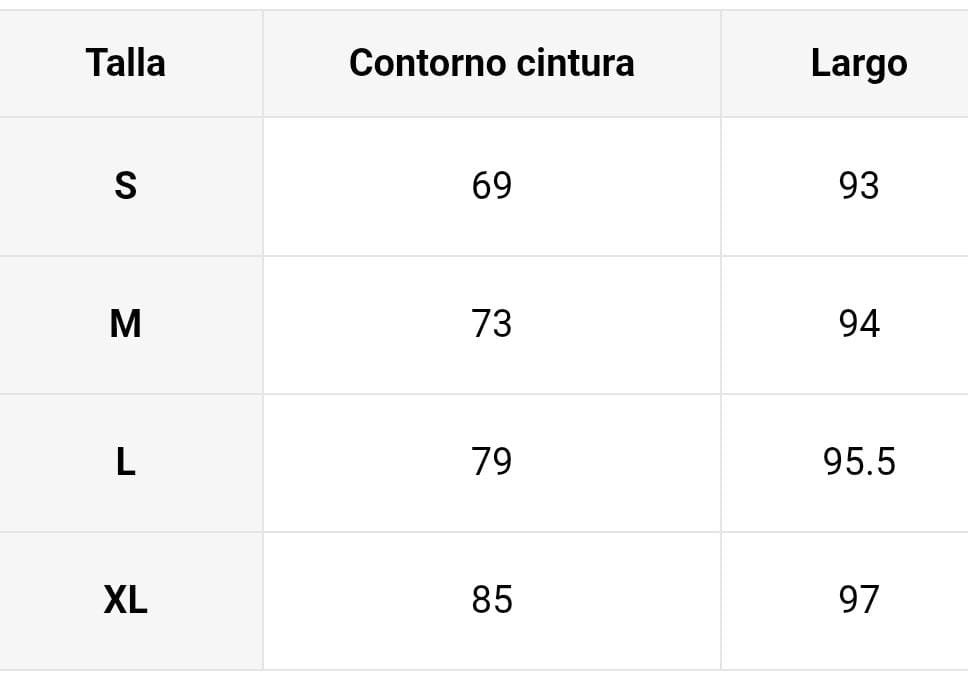Click the Talla column header
This screenshot has height=692, width=968.
(126, 63)
